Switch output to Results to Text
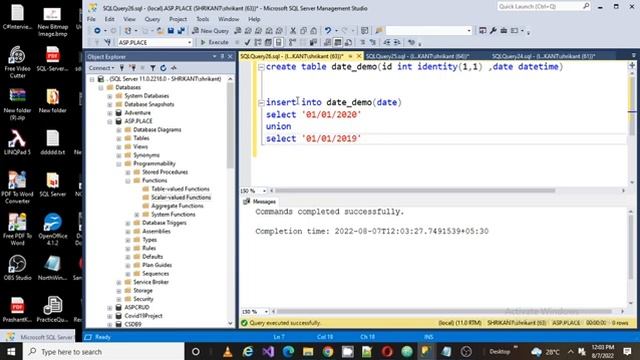 [x=328, y=42]
